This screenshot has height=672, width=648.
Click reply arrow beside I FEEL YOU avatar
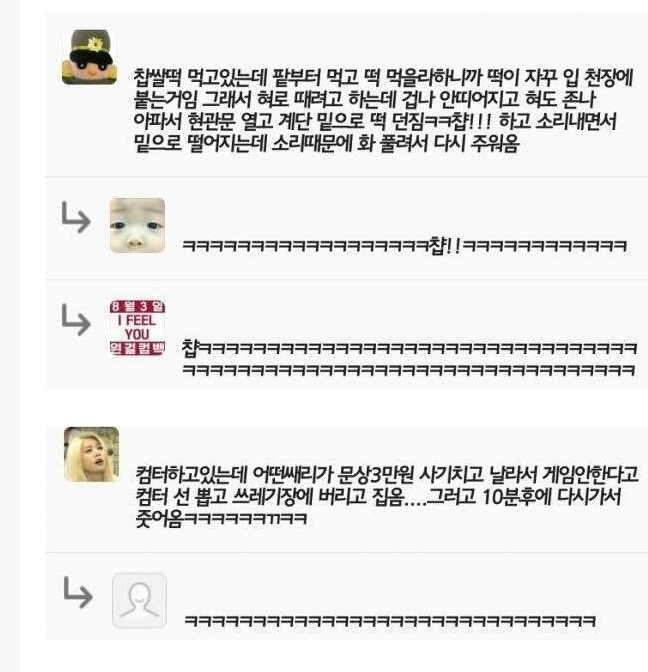[76, 320]
